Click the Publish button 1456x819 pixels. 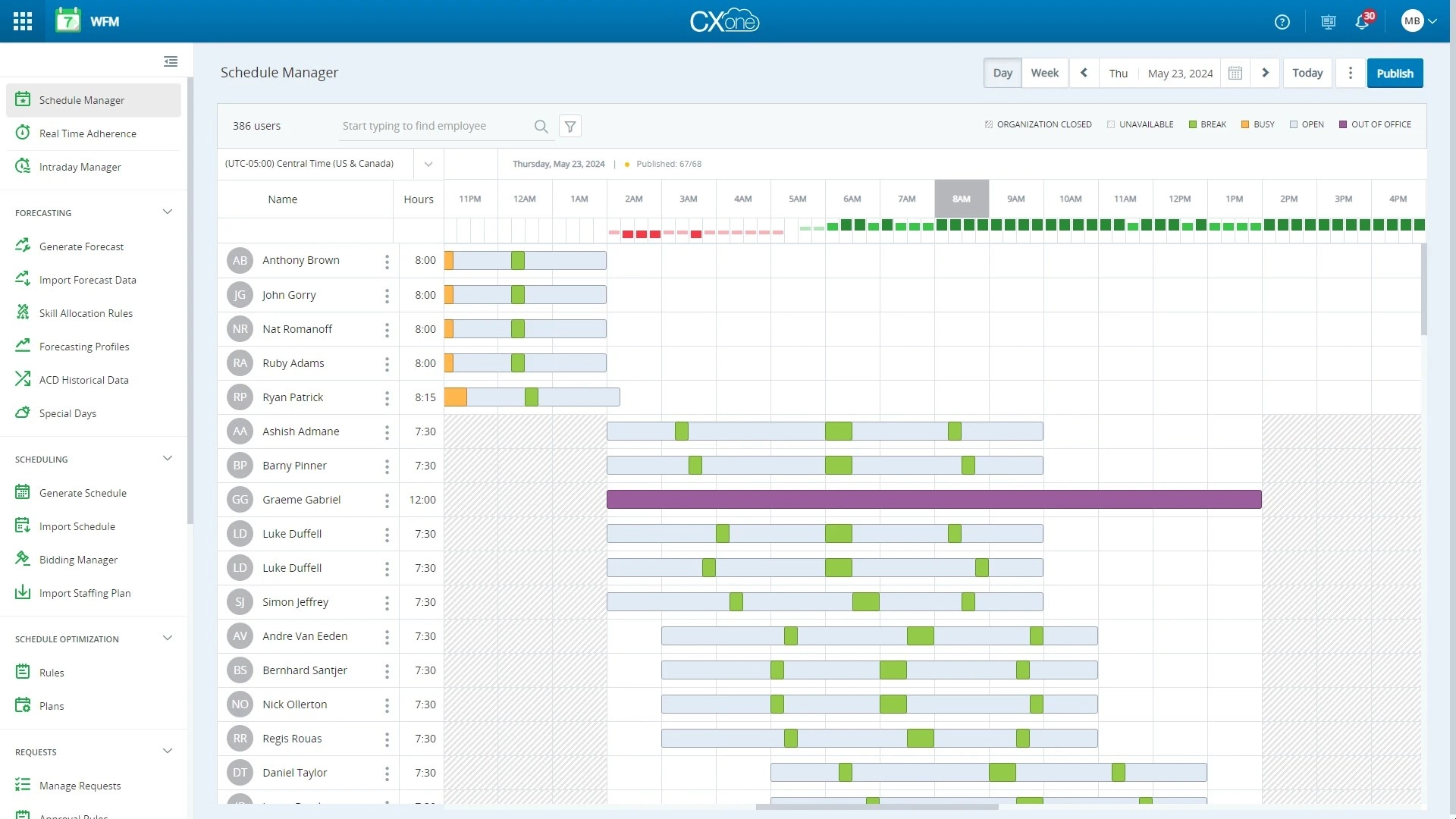[1395, 73]
